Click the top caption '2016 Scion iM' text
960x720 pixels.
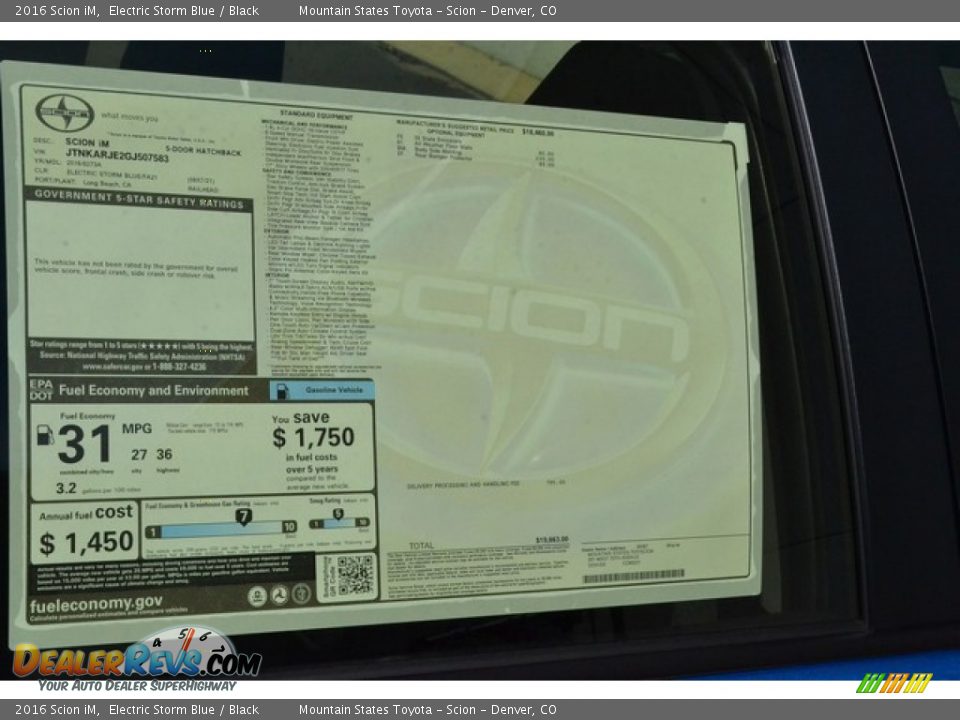[57, 11]
